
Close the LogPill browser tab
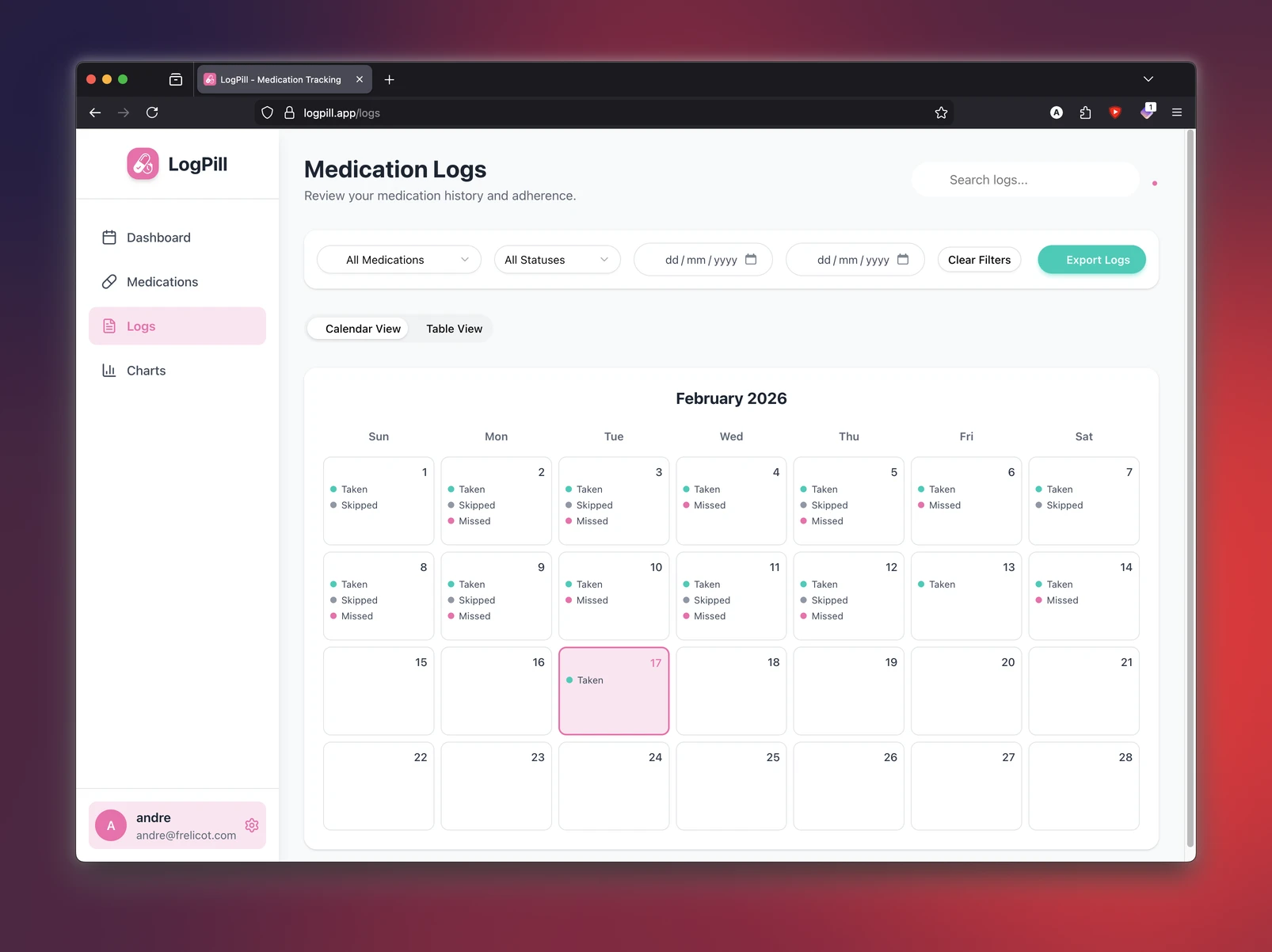click(x=360, y=79)
